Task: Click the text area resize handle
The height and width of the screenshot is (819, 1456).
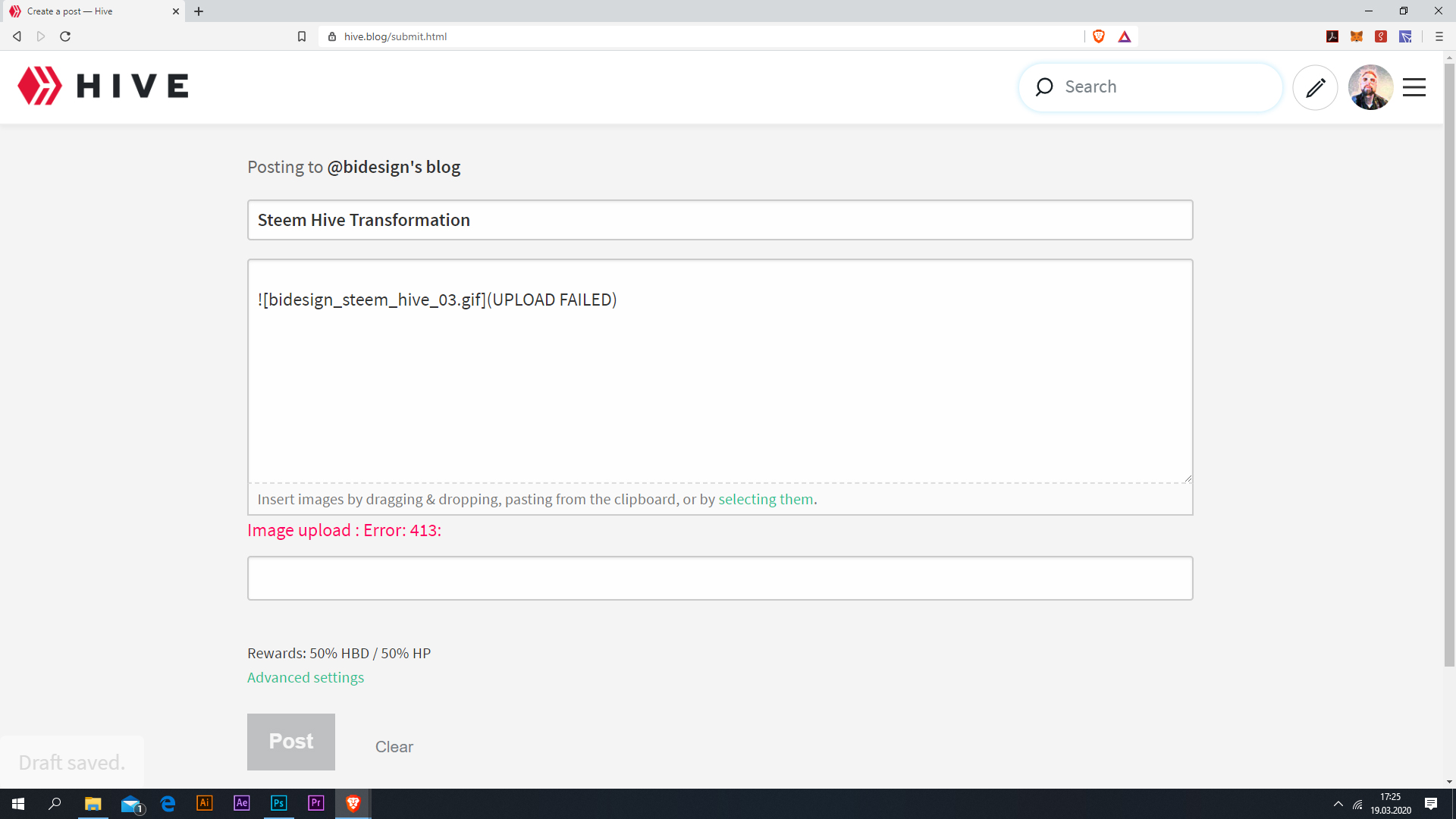Action: 1188,478
